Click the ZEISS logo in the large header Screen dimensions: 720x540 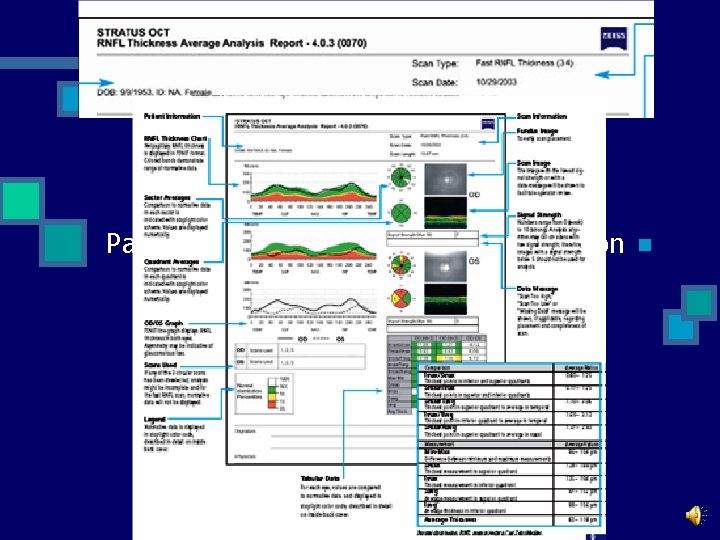613,38
